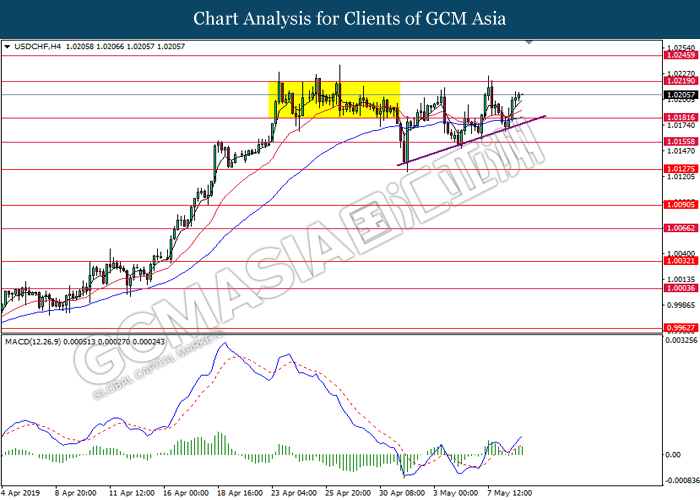Select the 0.99627 price level label
The image size is (700, 500).
(681, 328)
